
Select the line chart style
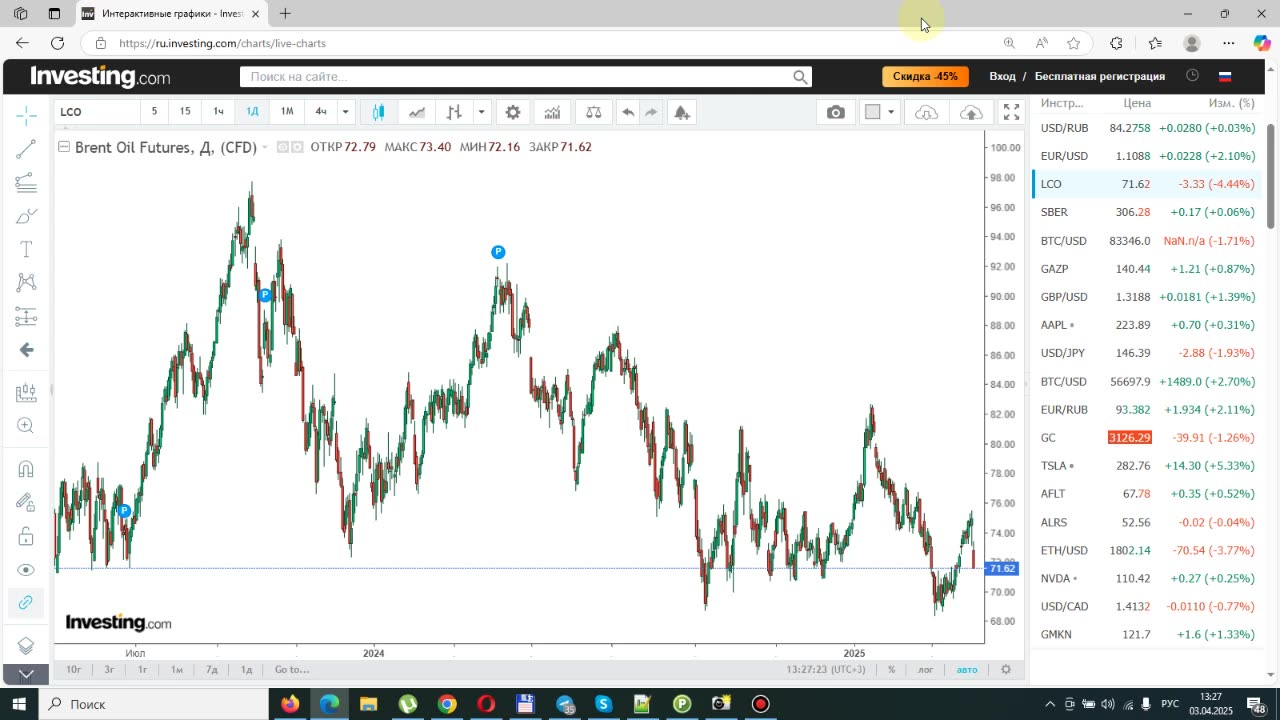click(x=416, y=112)
